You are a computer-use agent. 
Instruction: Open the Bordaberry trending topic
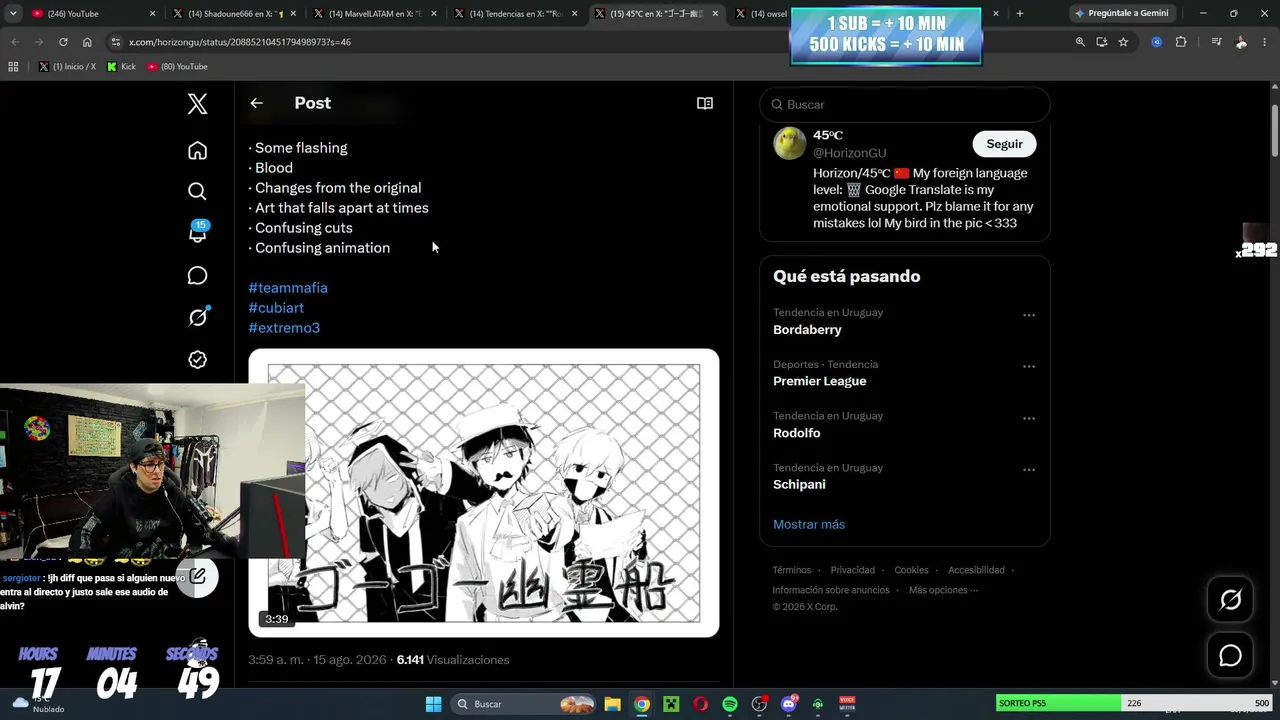(x=807, y=330)
